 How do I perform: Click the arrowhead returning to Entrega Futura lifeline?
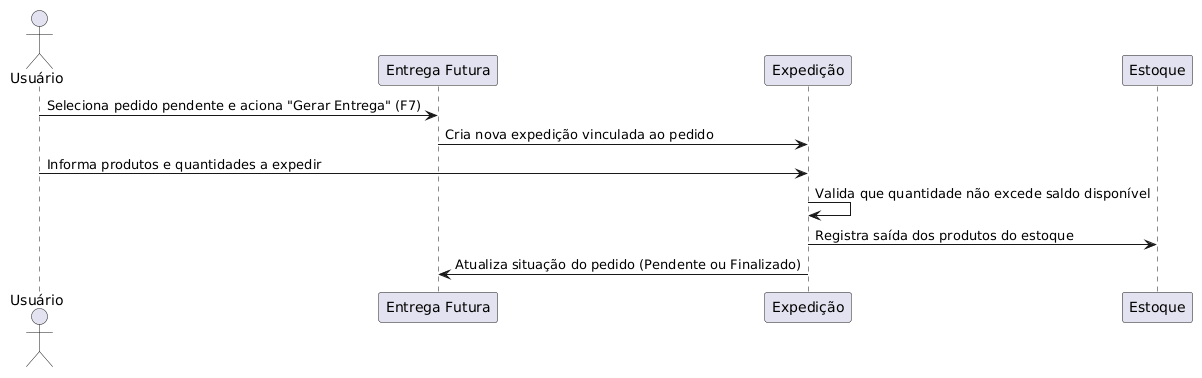(x=445, y=274)
